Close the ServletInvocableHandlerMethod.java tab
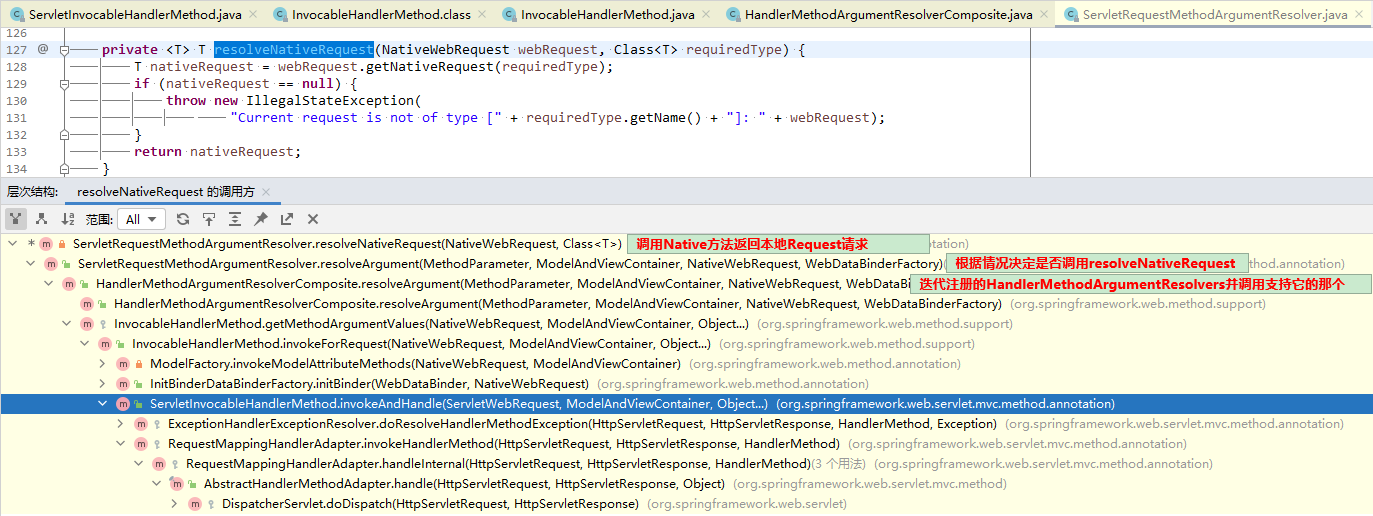Image resolution: width=1373 pixels, height=516 pixels. coord(251,15)
